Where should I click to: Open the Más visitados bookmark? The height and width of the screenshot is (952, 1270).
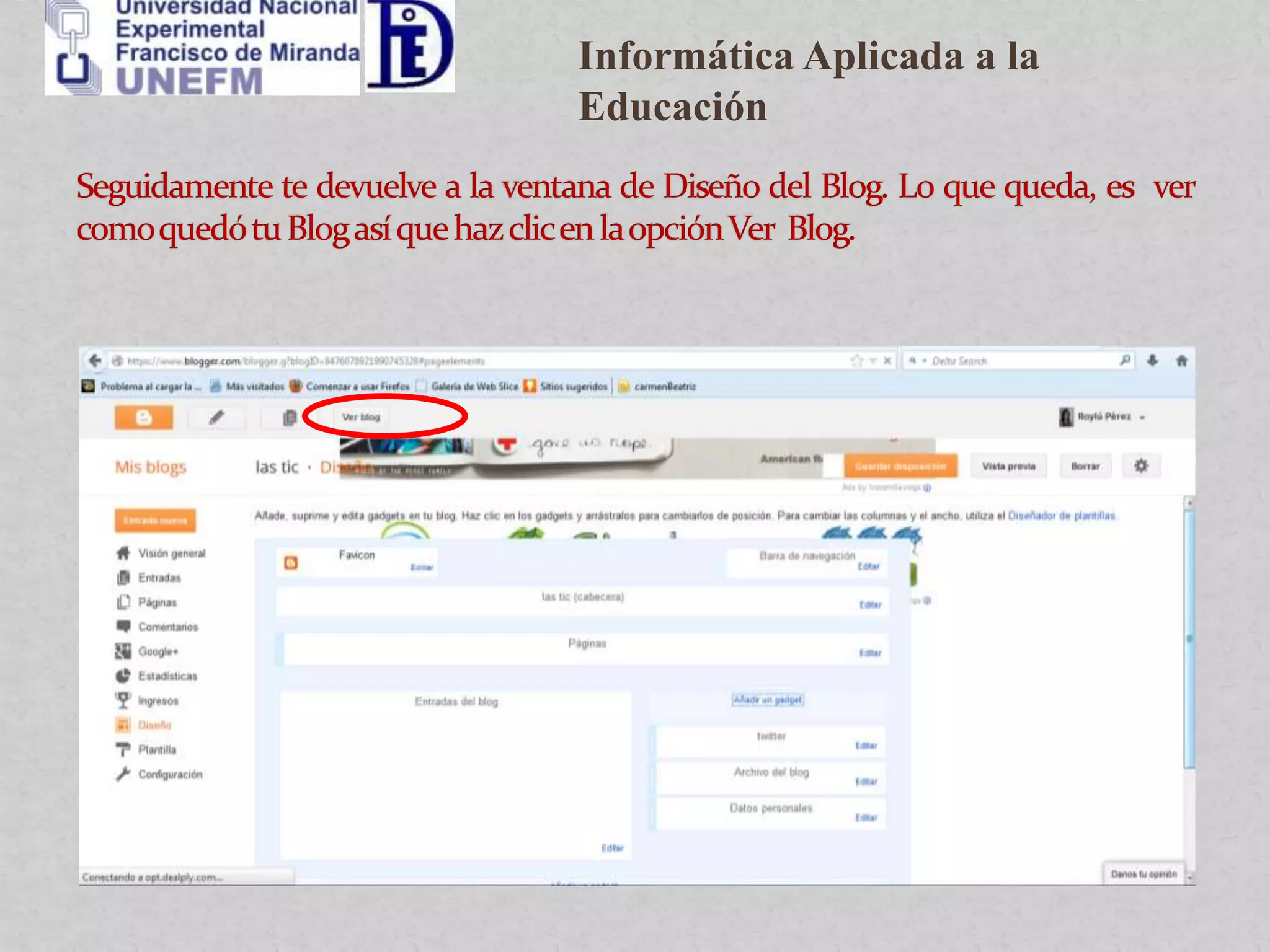click(247, 386)
